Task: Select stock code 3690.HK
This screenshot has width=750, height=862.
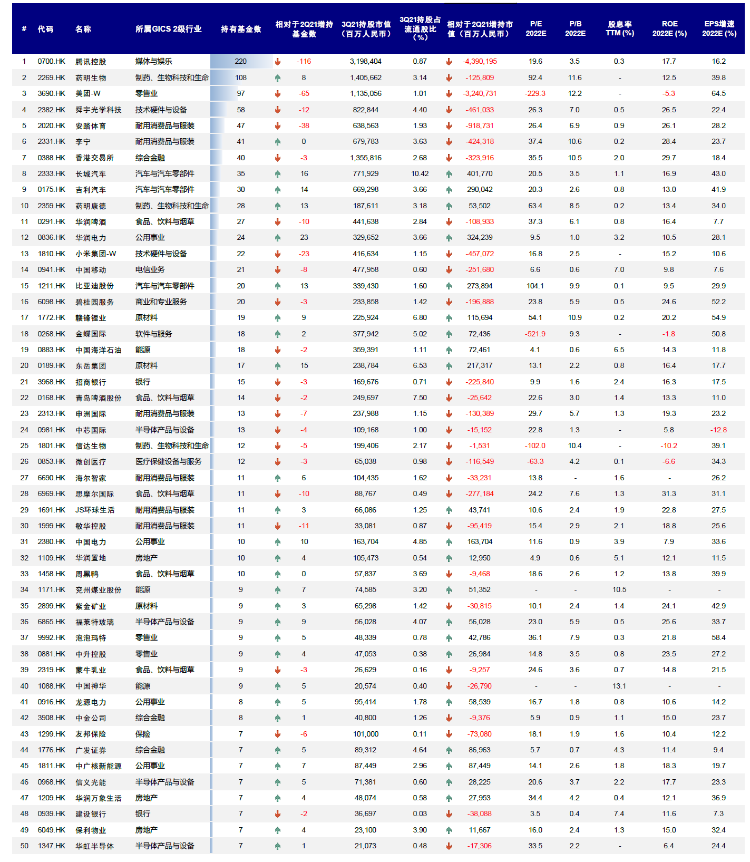Action: coord(51,94)
